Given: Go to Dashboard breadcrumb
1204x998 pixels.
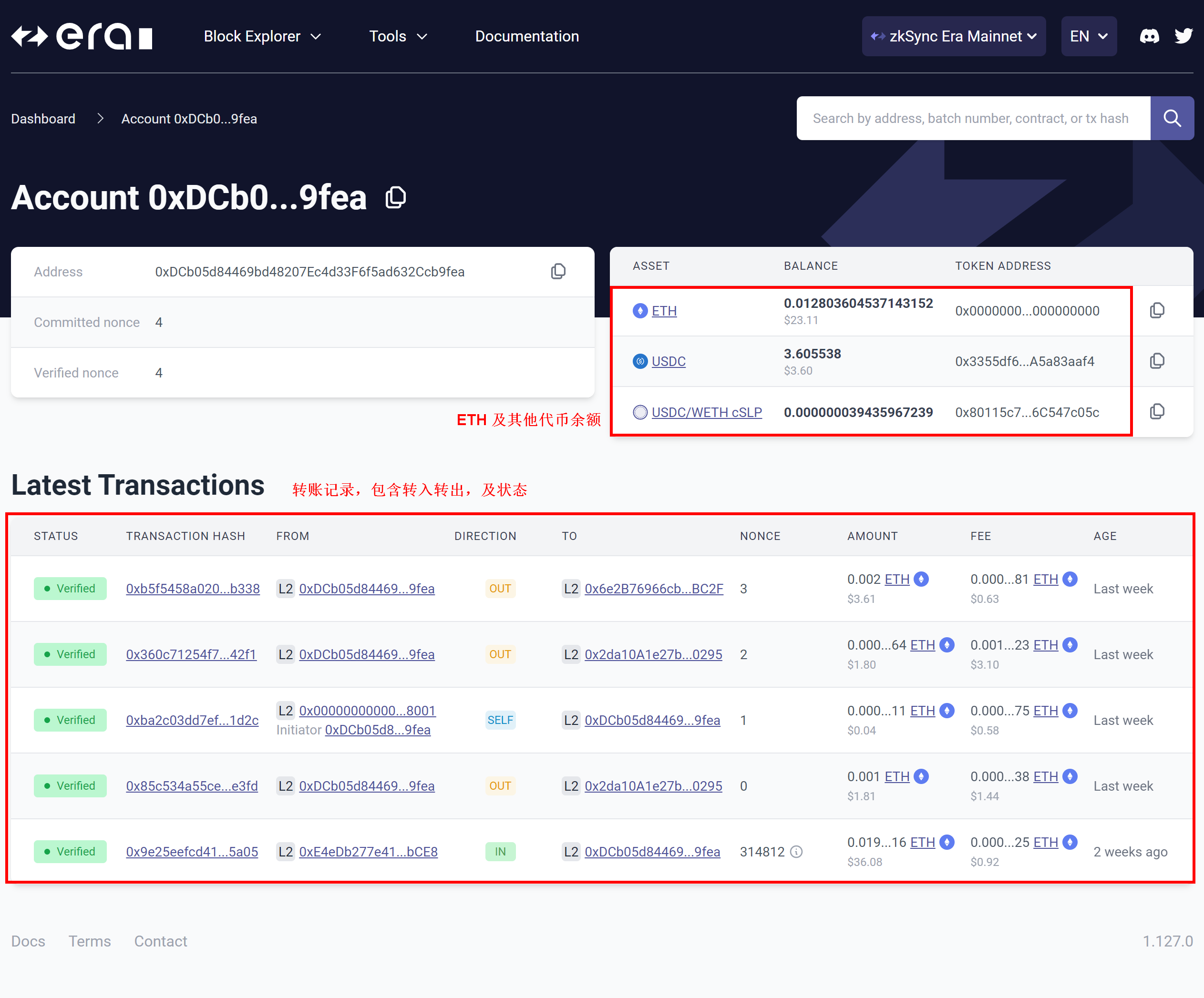Looking at the screenshot, I should [x=43, y=119].
